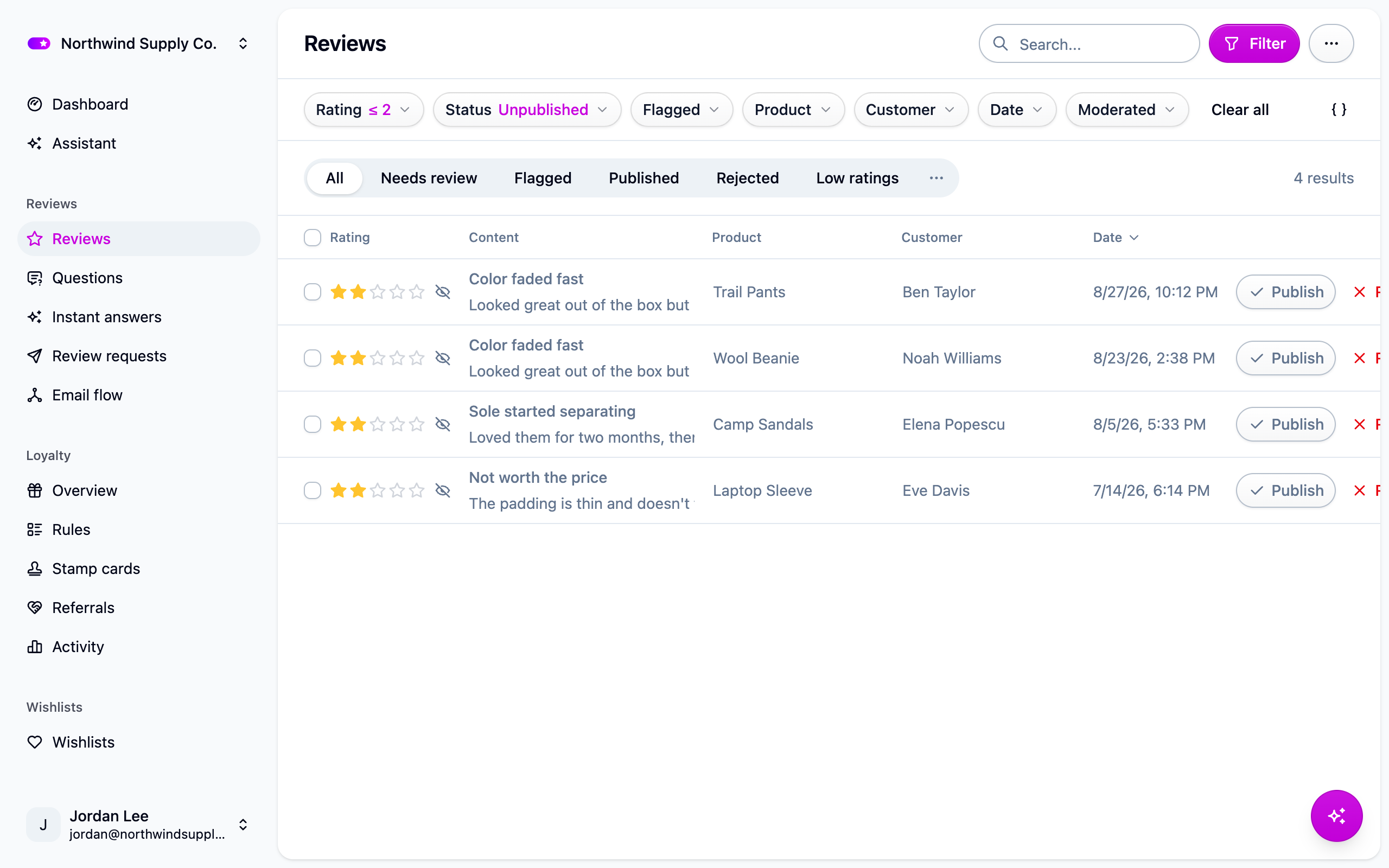1389x868 pixels.
Task: Reject the Laptop Sleeve review
Action: pyautogui.click(x=1367, y=490)
